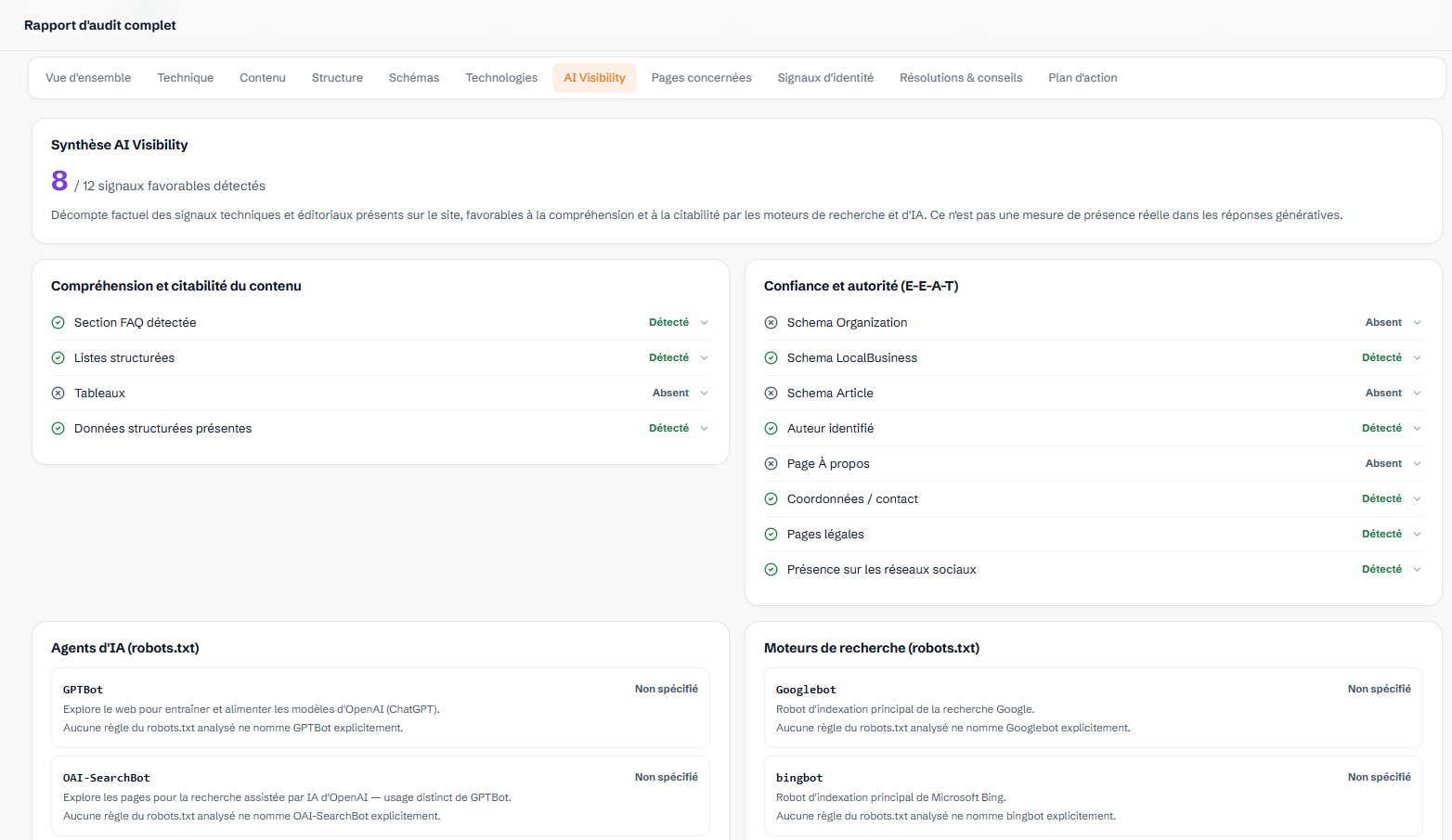Click the bingbot search engine card
The width and height of the screenshot is (1452, 840).
tap(1094, 796)
